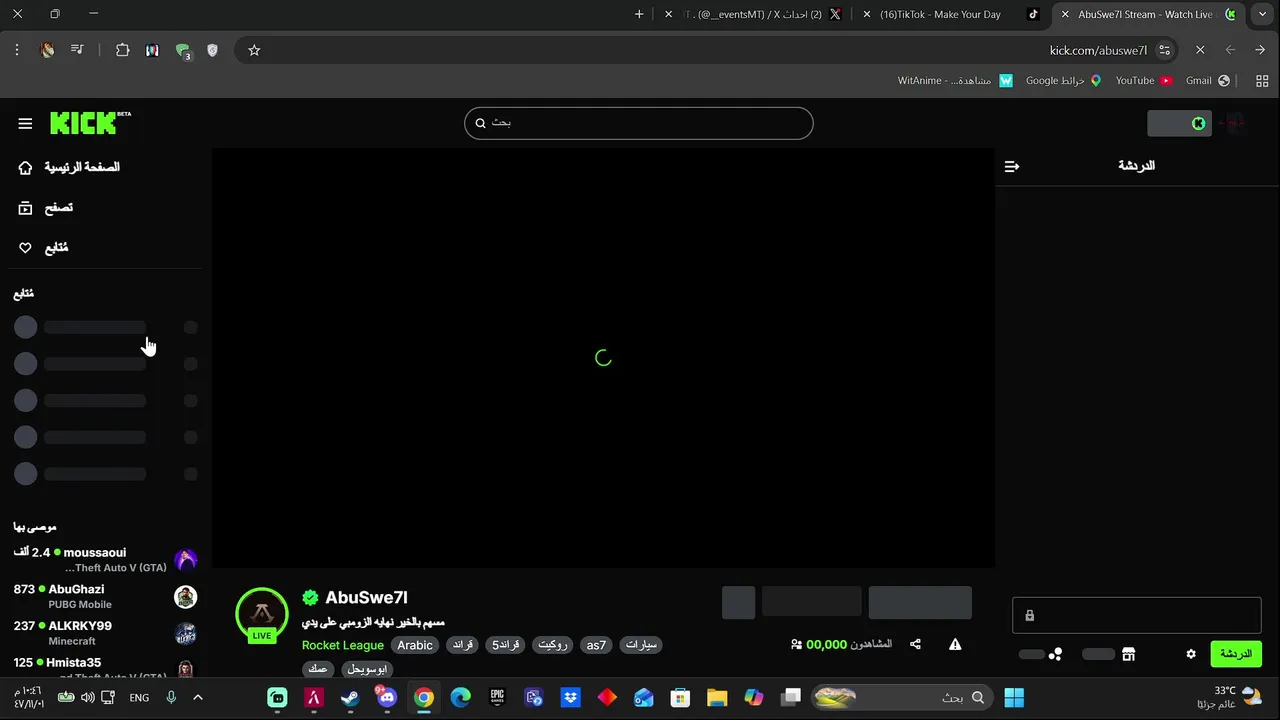Viewport: 1280px width, 720px height.
Task: Select the Arabic language tag
Action: point(415,645)
